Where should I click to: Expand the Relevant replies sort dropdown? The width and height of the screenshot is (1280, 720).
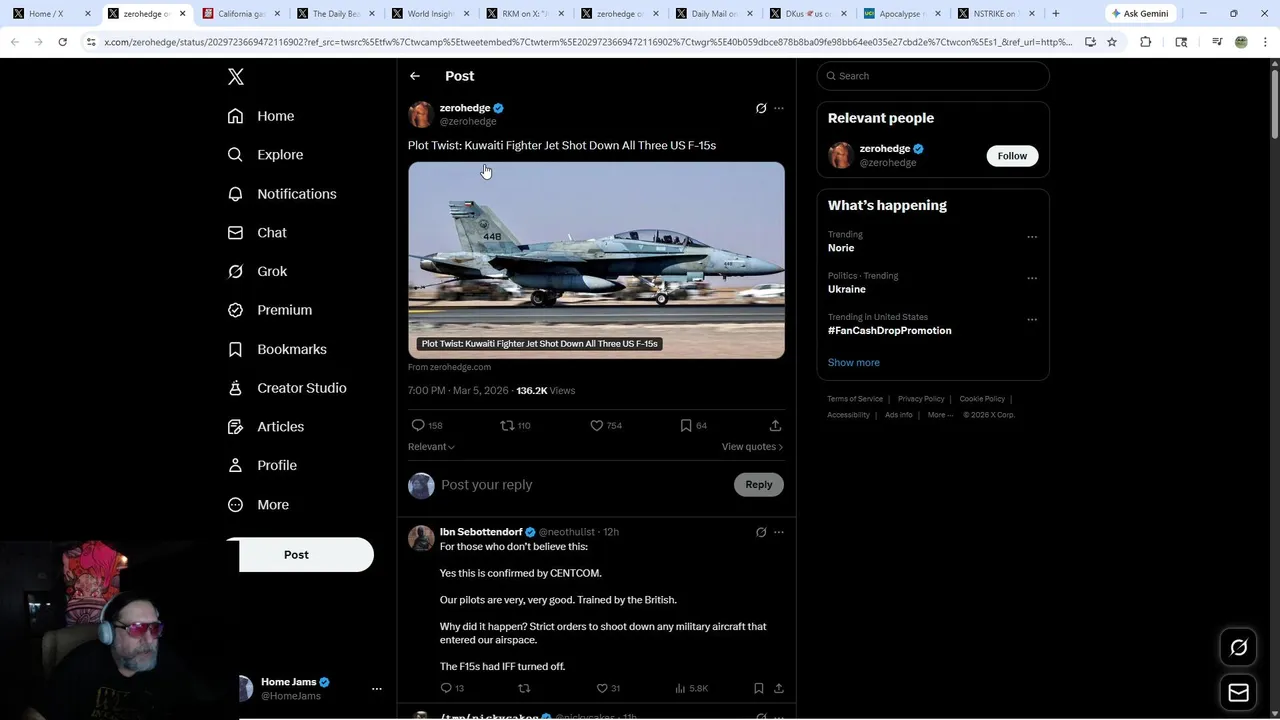tap(431, 447)
